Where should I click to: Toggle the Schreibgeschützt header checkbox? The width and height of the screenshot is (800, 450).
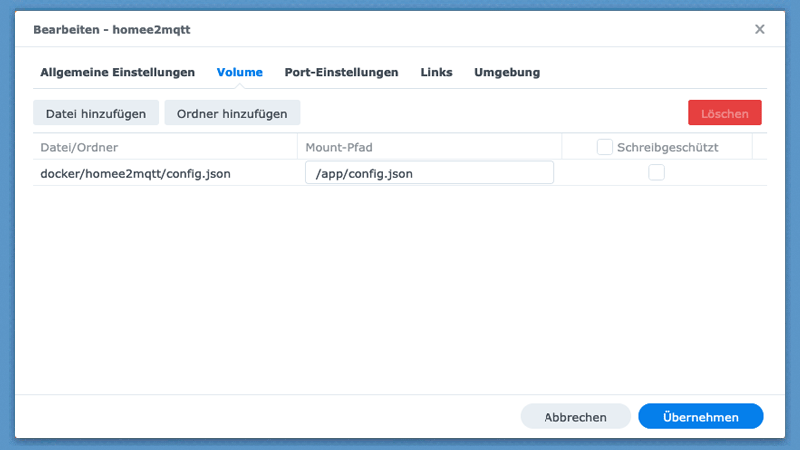tap(604, 147)
